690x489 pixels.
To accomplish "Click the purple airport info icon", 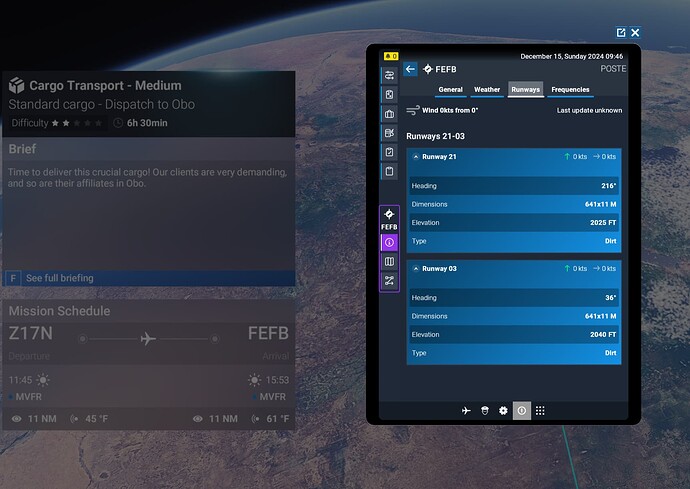I will pyautogui.click(x=389, y=243).
